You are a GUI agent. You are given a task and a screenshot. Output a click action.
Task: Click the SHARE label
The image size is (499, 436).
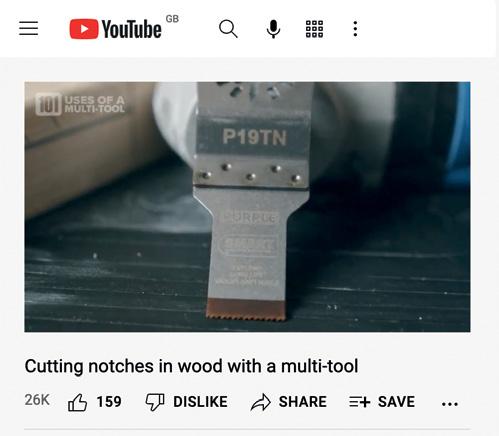[303, 402]
